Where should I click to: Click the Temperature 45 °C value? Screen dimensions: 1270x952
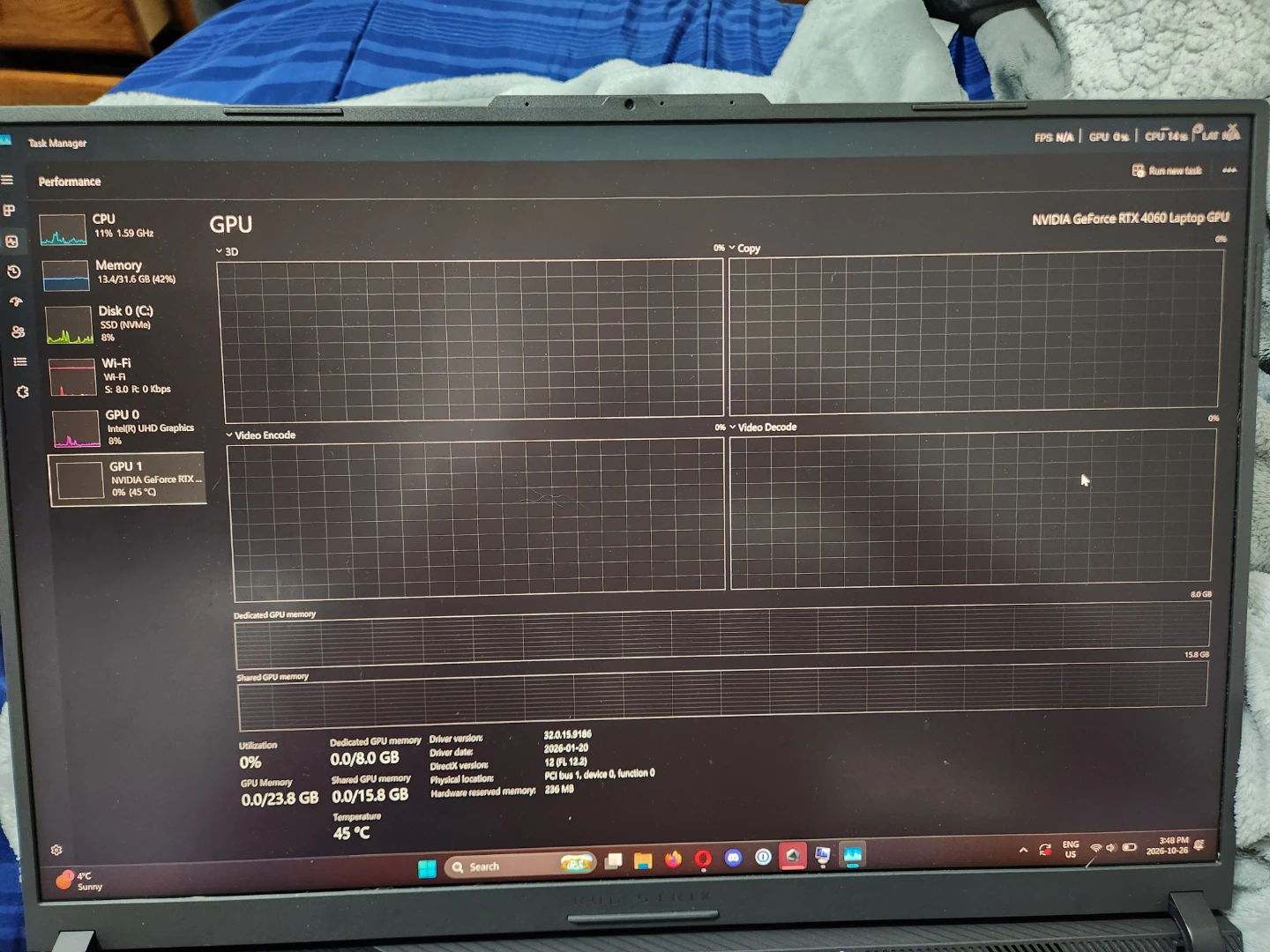coord(352,833)
